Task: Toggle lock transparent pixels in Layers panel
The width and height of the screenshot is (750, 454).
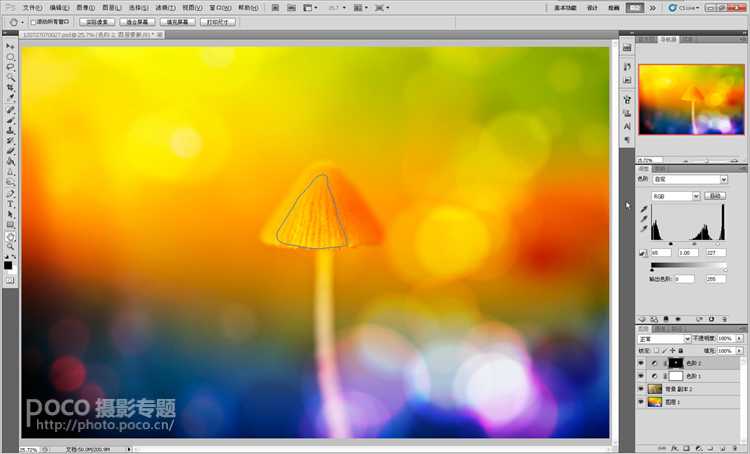Action: (x=656, y=350)
